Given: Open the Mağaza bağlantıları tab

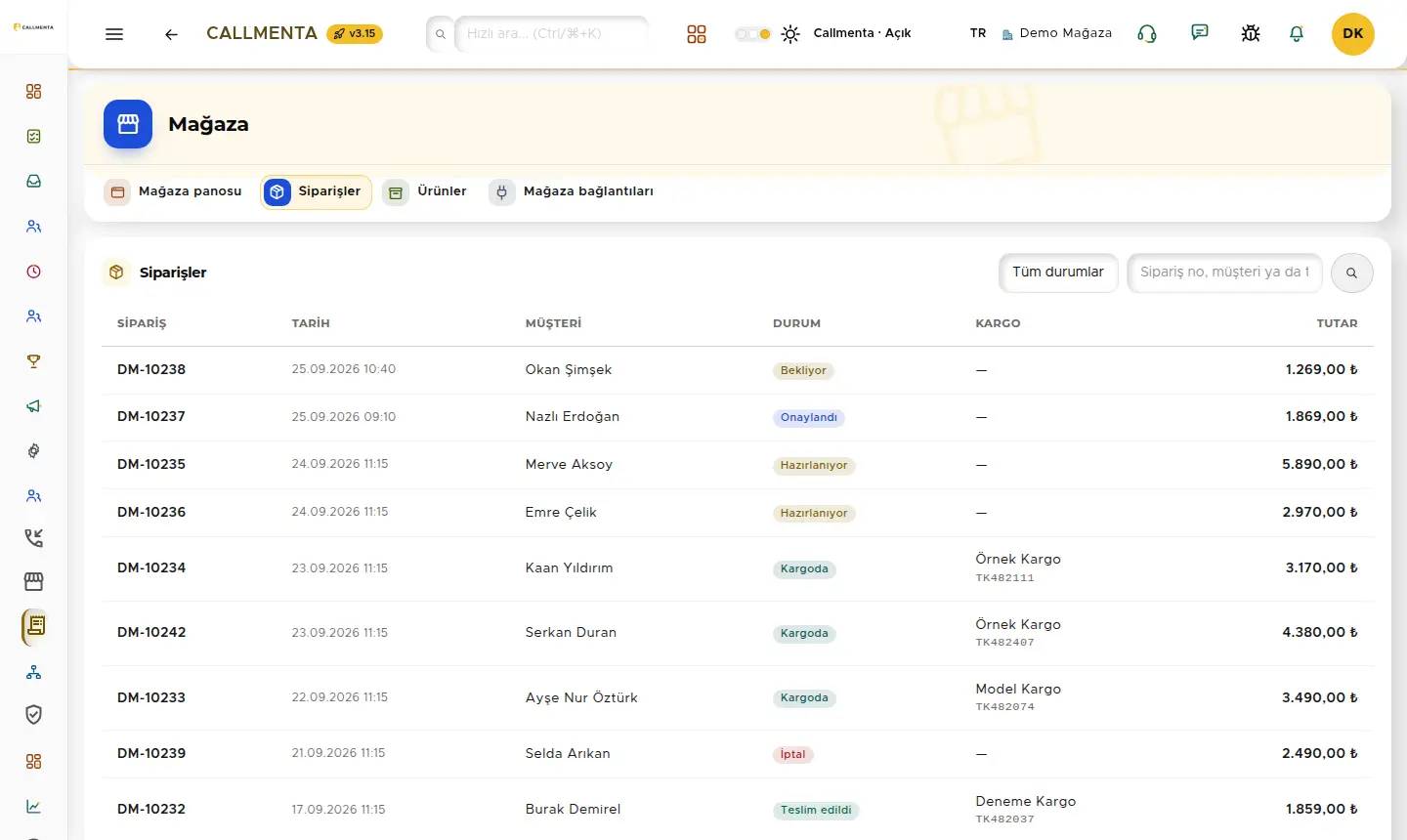Looking at the screenshot, I should click(x=572, y=191).
